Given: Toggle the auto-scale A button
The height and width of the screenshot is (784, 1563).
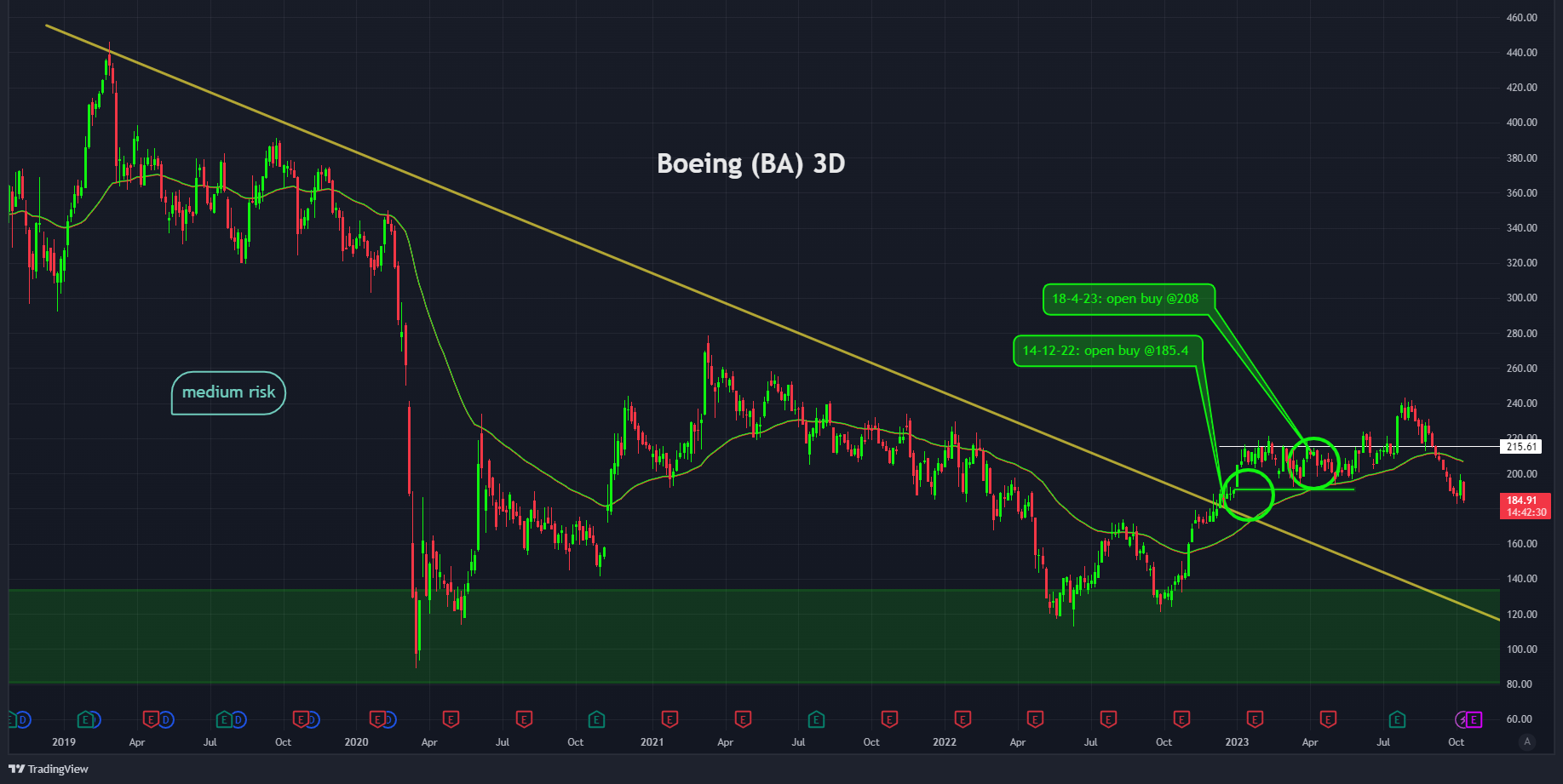Looking at the screenshot, I should (x=1527, y=741).
